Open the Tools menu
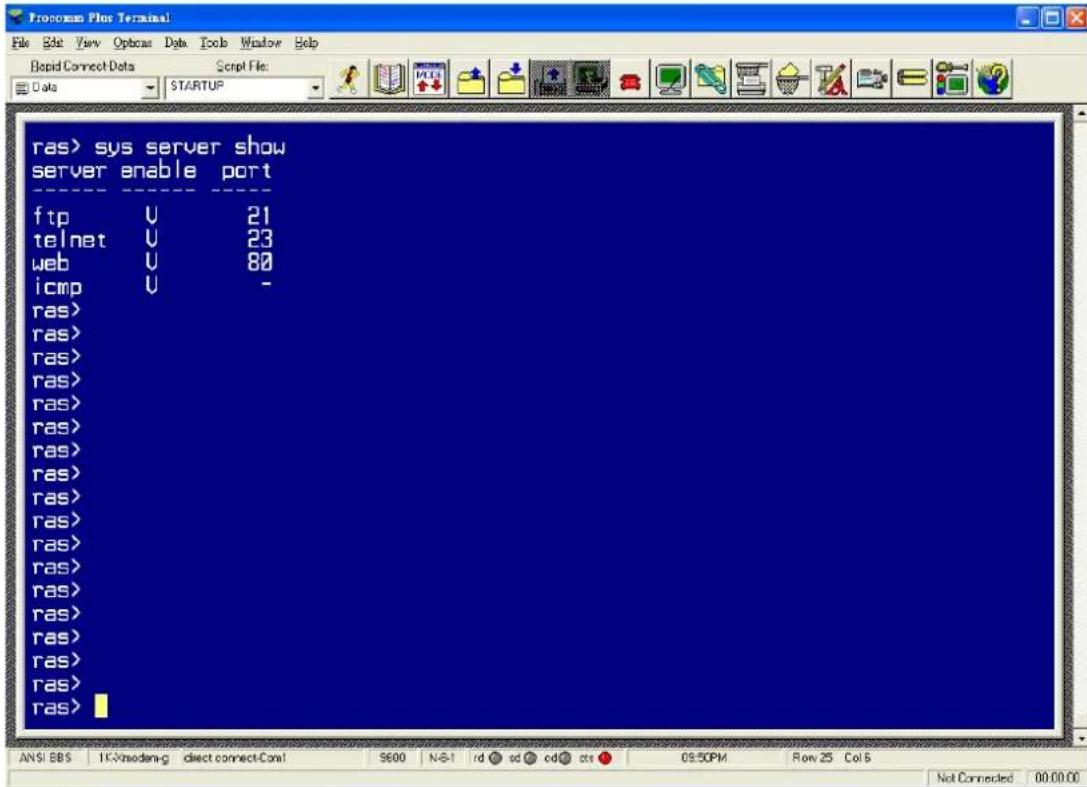This screenshot has width=1087, height=787. click(x=214, y=43)
